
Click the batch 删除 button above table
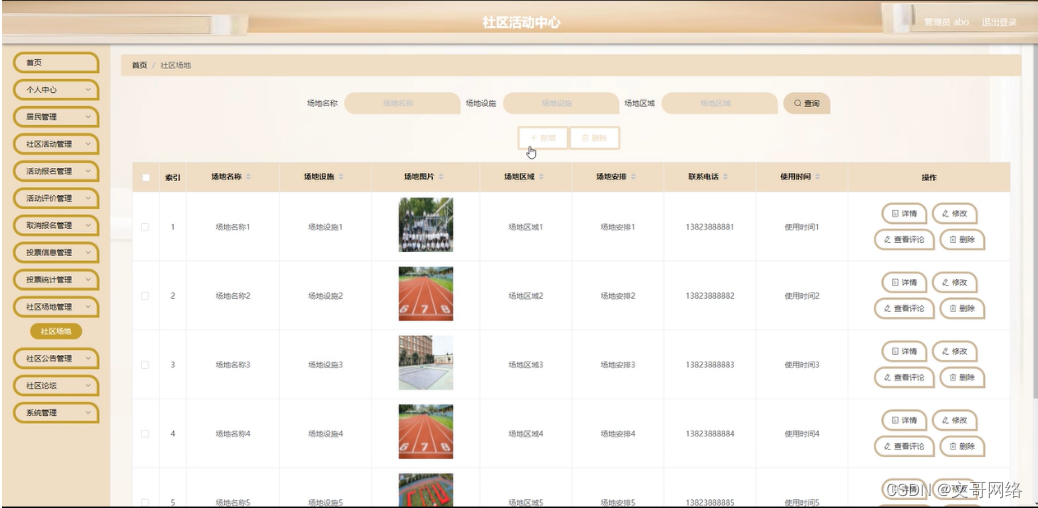pyautogui.click(x=594, y=138)
